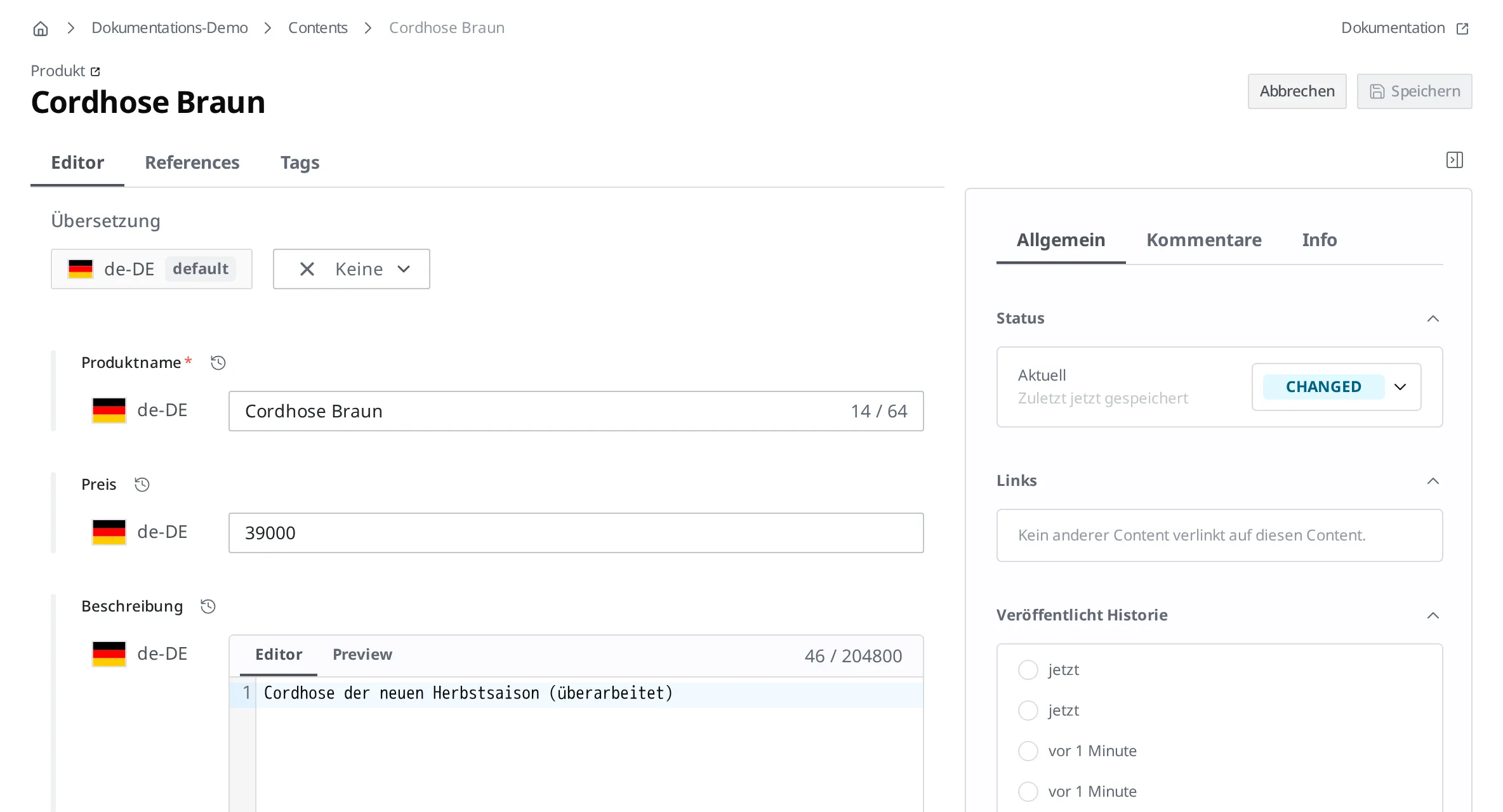
Task: Open the CHANGED status dropdown
Action: tap(1337, 387)
